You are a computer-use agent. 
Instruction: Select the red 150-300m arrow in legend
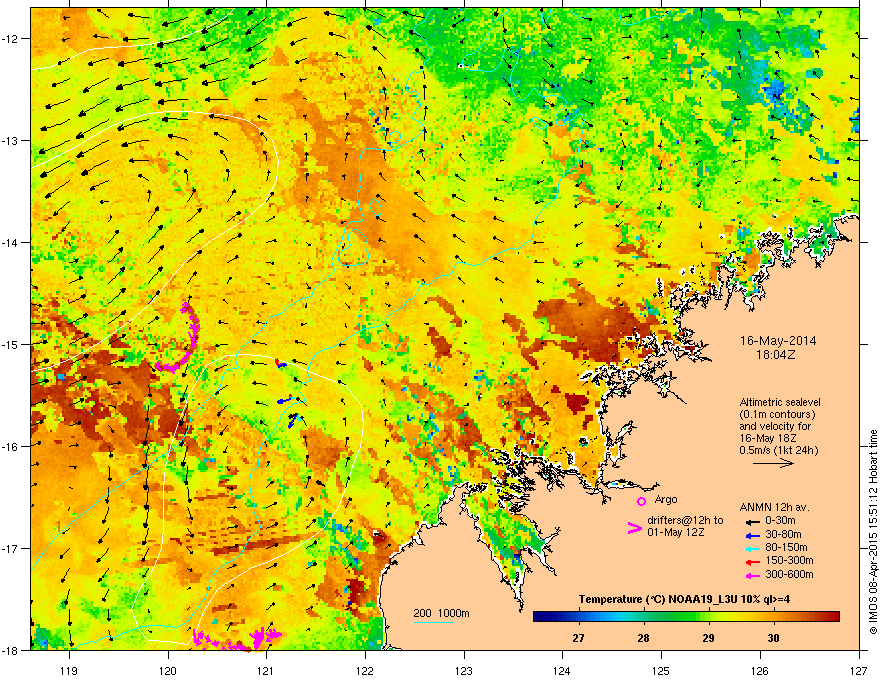point(752,562)
